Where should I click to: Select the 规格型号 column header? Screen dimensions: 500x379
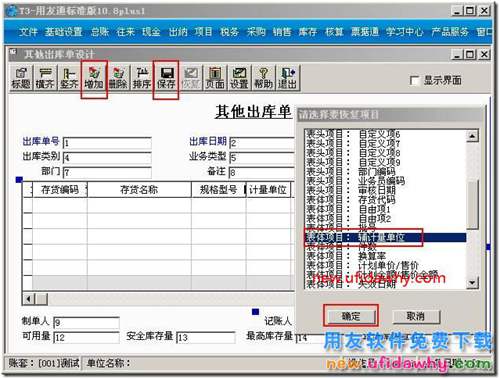[x=218, y=190]
